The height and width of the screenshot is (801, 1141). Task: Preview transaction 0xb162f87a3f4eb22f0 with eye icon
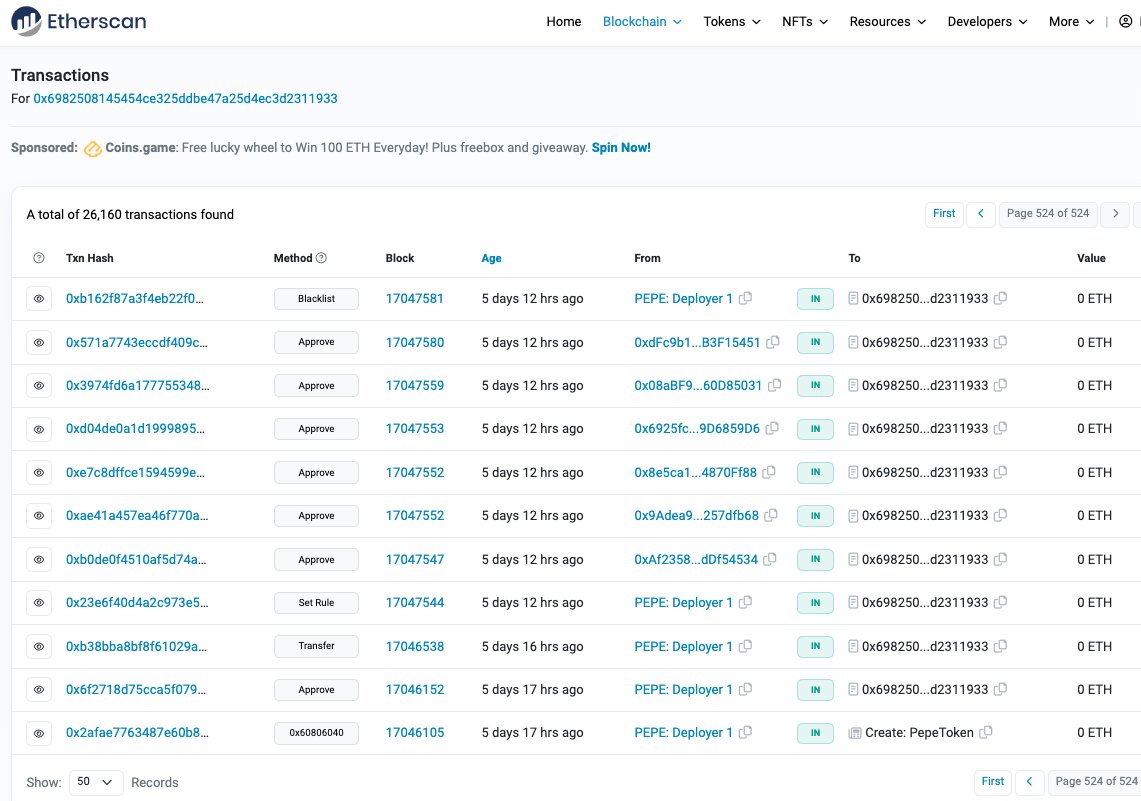(39, 299)
